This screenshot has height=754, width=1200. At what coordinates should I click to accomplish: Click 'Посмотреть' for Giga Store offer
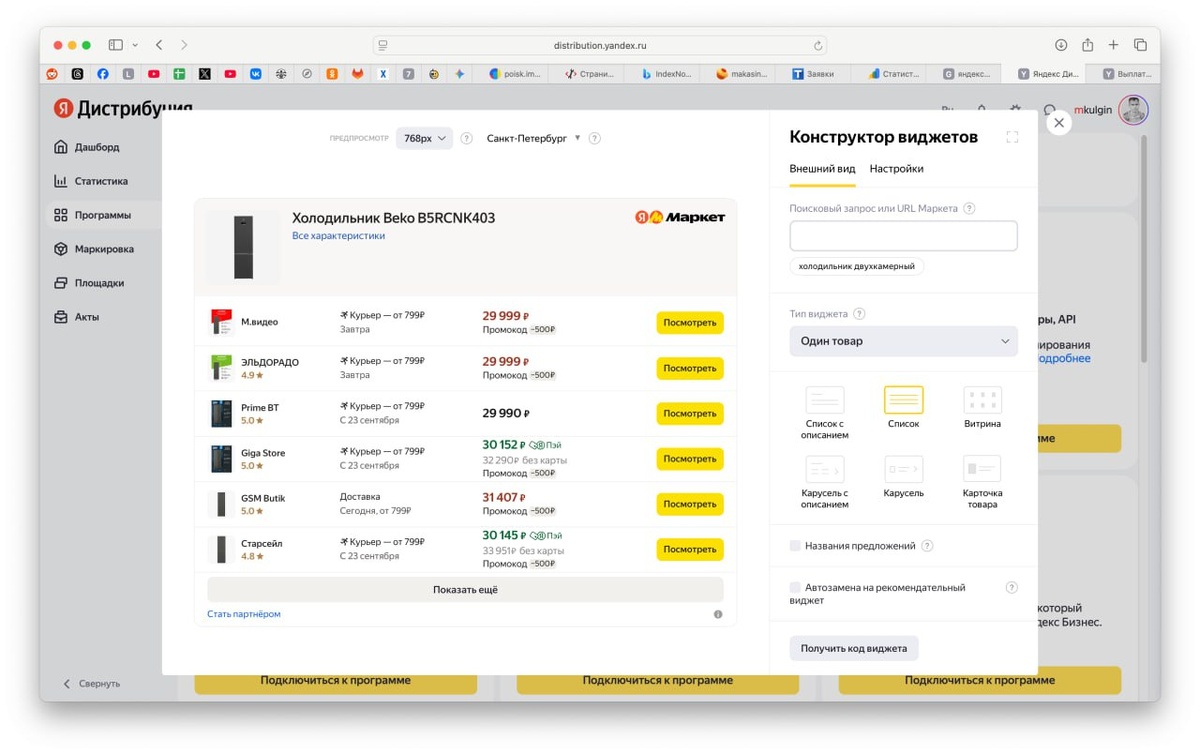pyautogui.click(x=690, y=459)
